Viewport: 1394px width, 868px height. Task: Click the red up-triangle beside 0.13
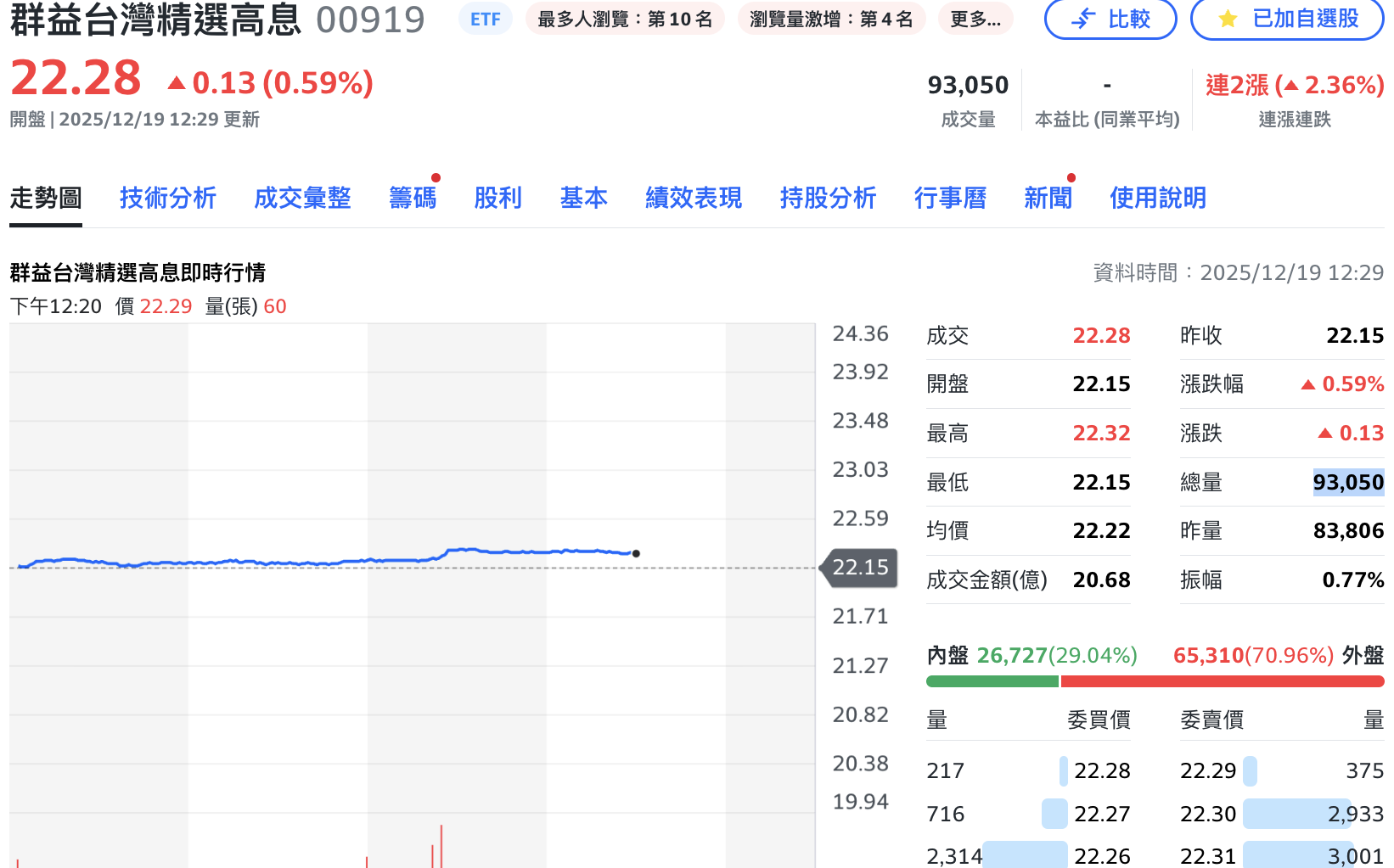click(177, 82)
